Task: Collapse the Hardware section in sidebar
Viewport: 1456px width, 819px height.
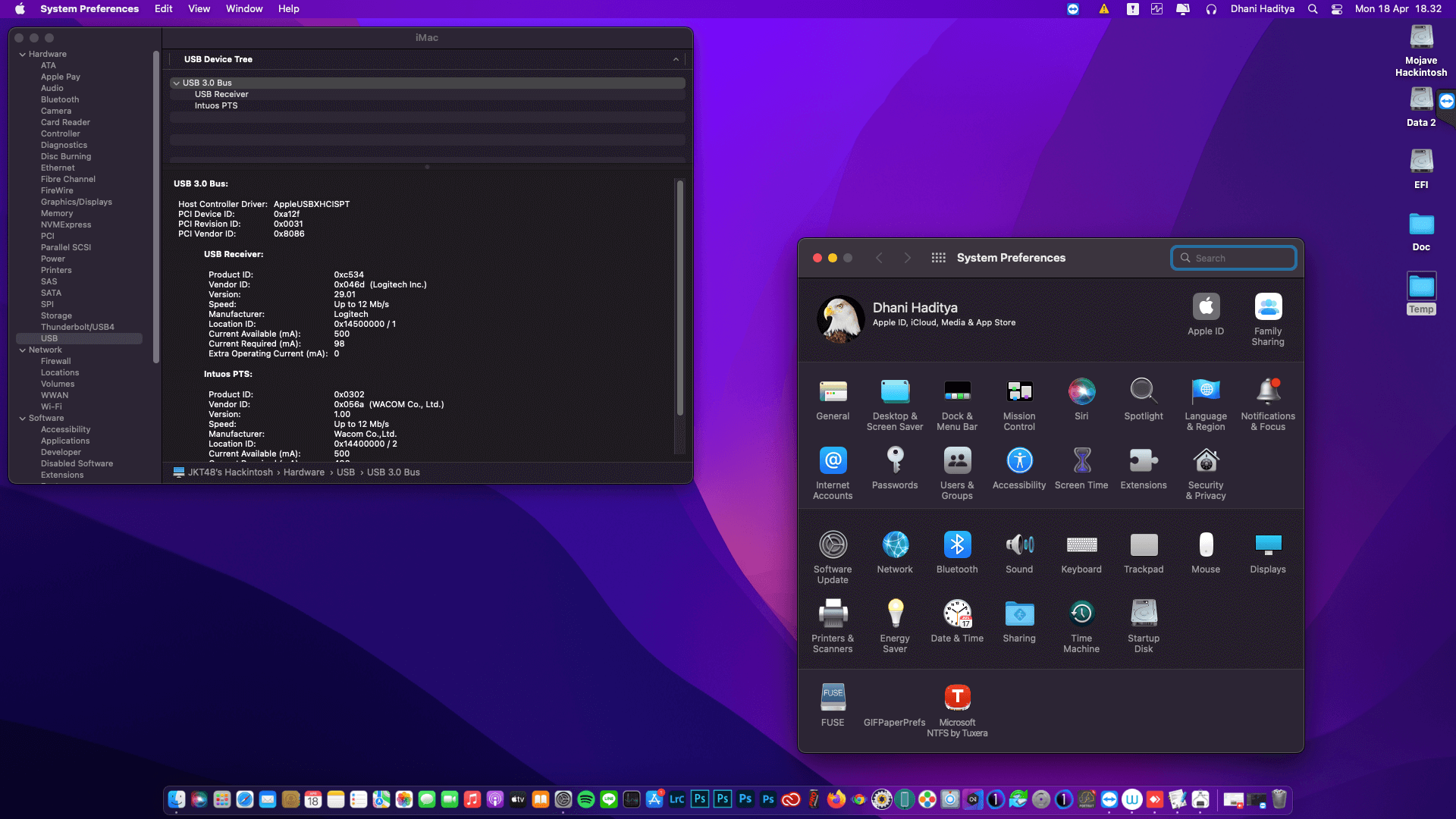Action: 23,55
